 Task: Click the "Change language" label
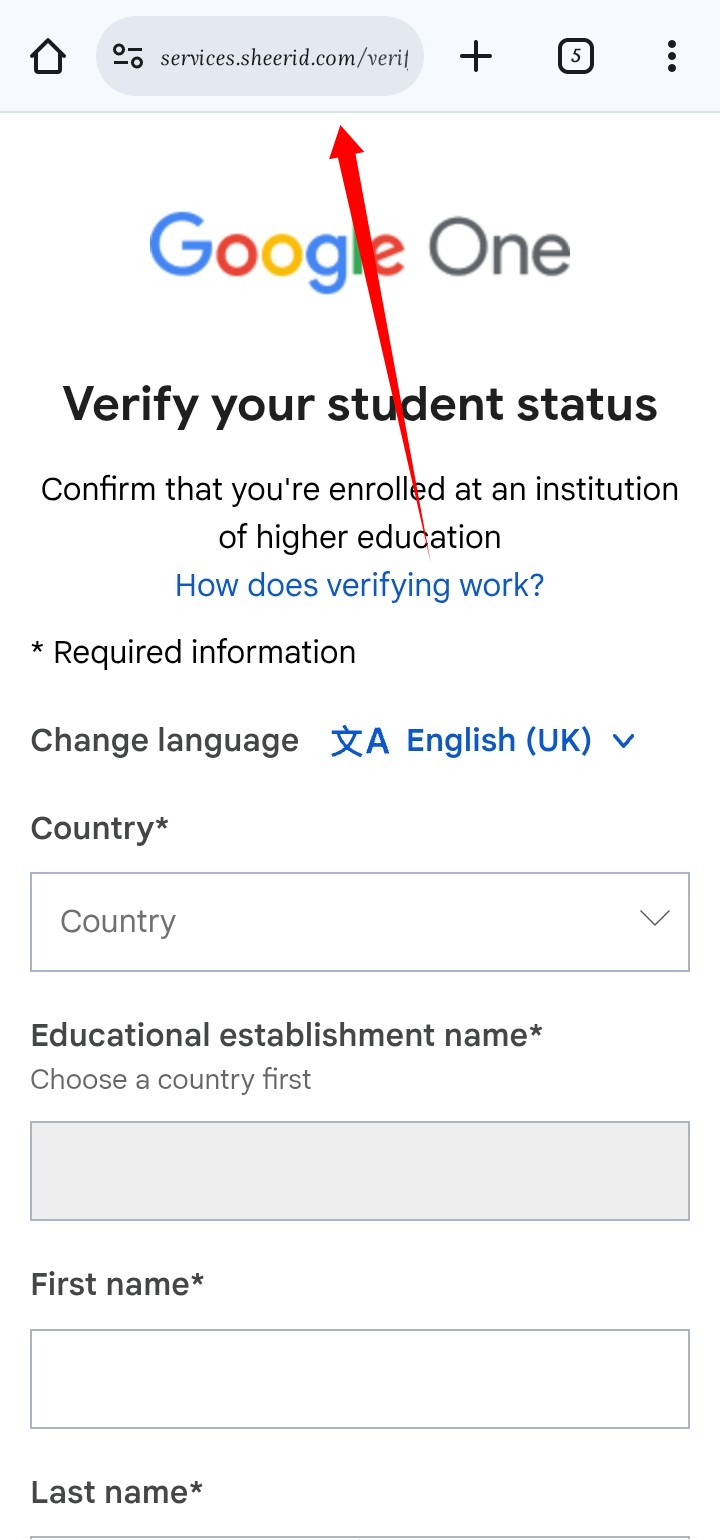[165, 741]
